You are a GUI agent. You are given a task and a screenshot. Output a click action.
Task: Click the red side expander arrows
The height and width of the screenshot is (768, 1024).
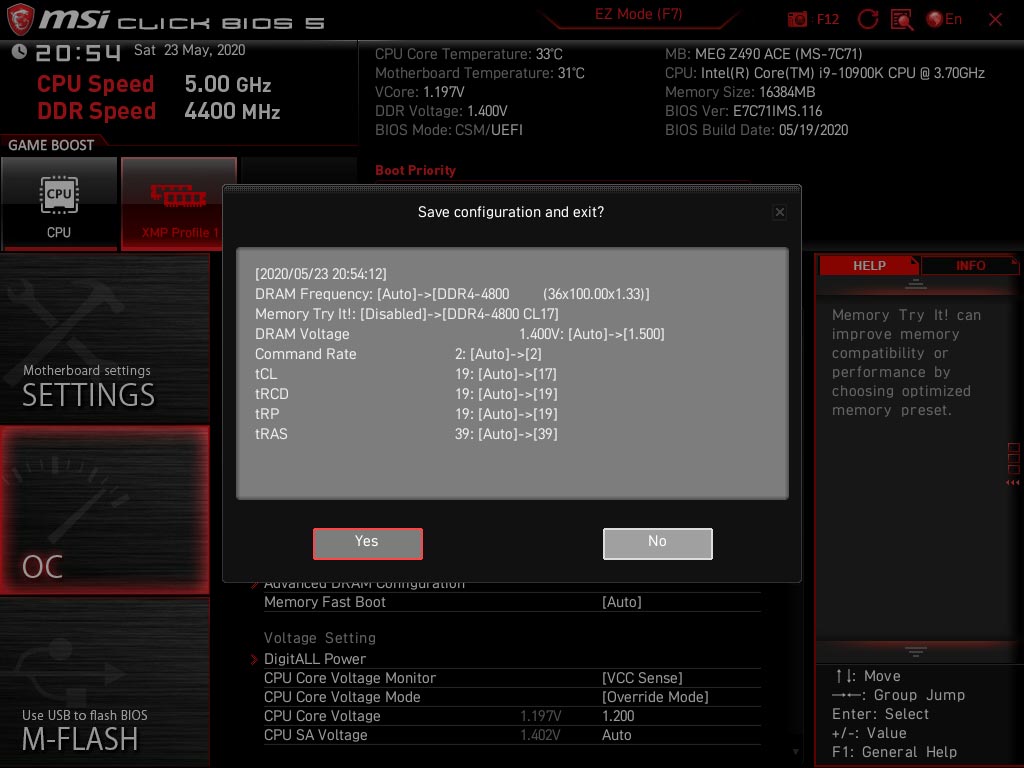(x=1013, y=483)
